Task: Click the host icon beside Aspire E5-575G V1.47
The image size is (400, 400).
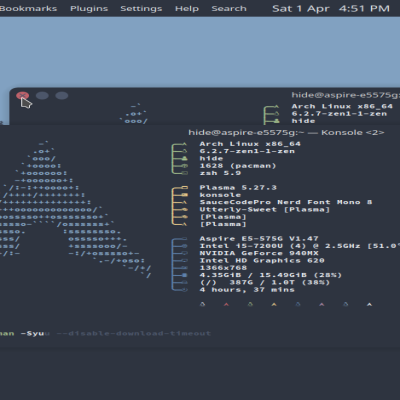Action: (184, 239)
